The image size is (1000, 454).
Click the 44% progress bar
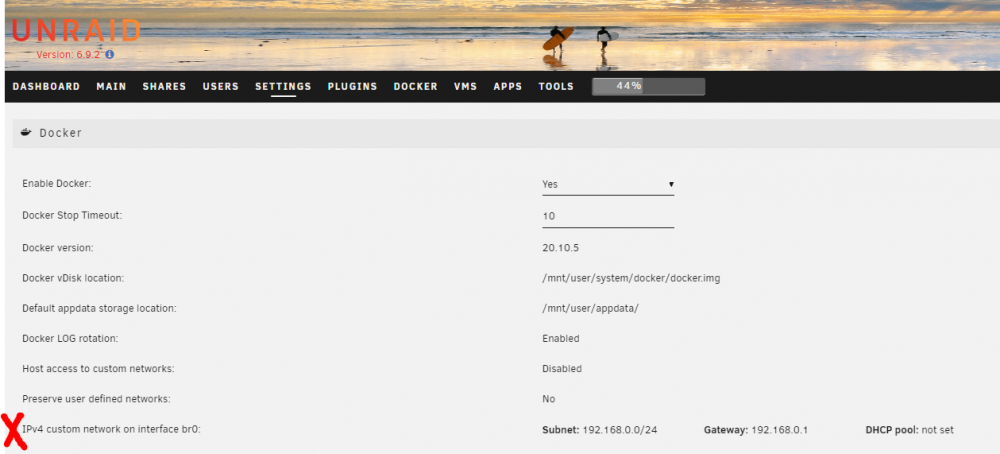tap(649, 87)
